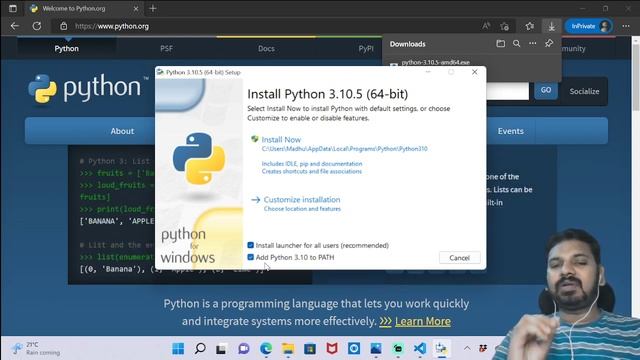640x360 pixels.
Task: Open the PSF top nav tab
Action: [x=166, y=49]
